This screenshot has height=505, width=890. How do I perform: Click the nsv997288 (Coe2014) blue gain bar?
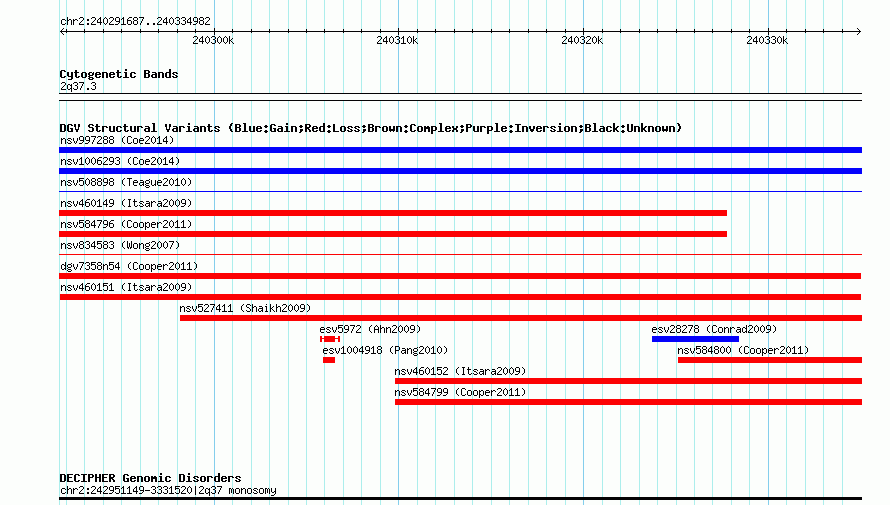click(460, 150)
